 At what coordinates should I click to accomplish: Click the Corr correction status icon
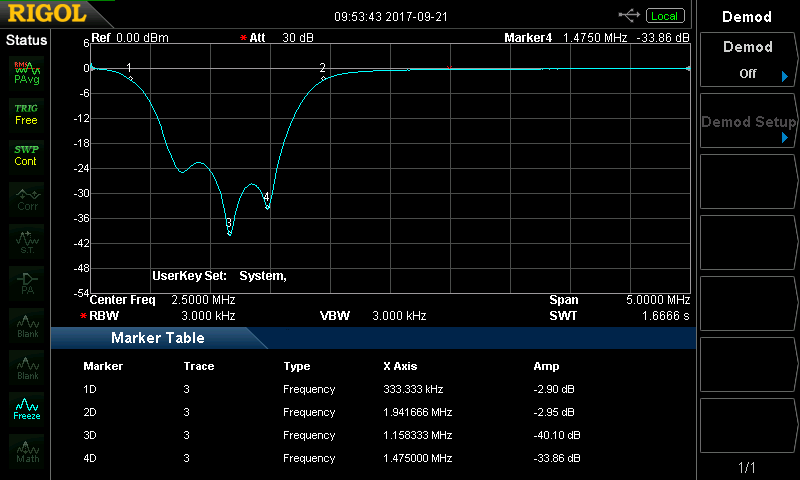[27, 200]
